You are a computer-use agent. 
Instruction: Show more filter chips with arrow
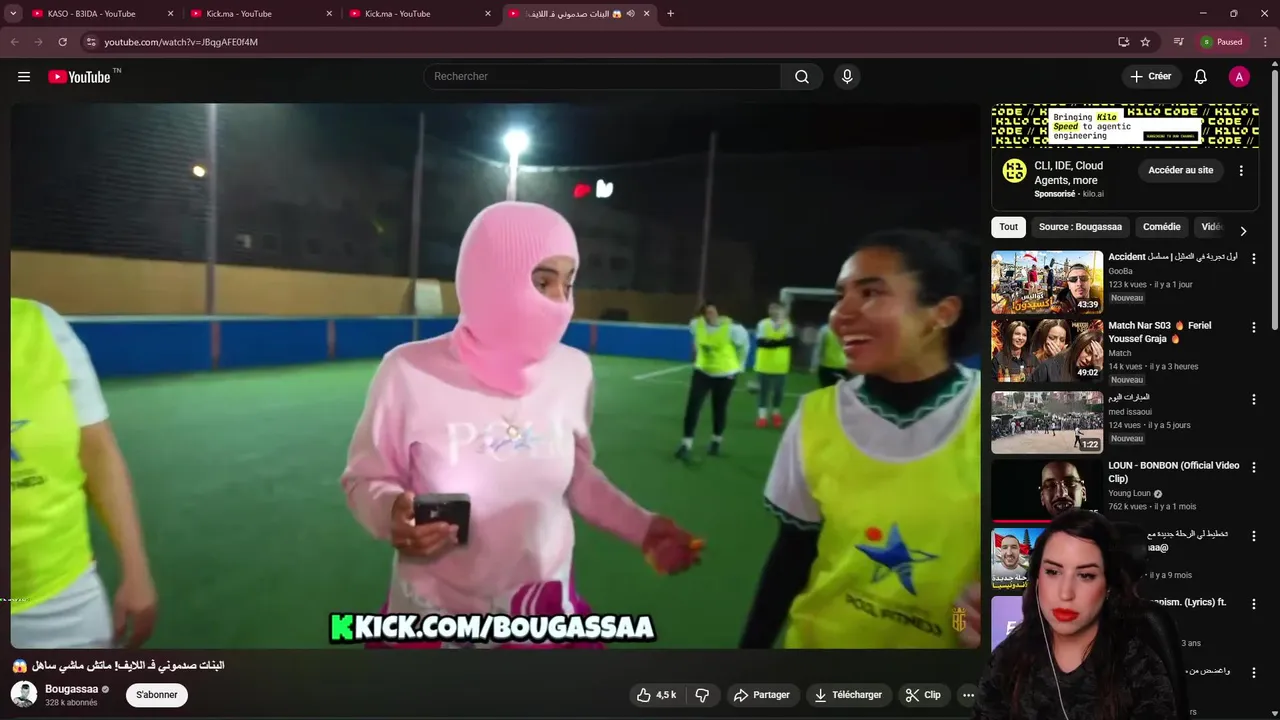click(1243, 231)
